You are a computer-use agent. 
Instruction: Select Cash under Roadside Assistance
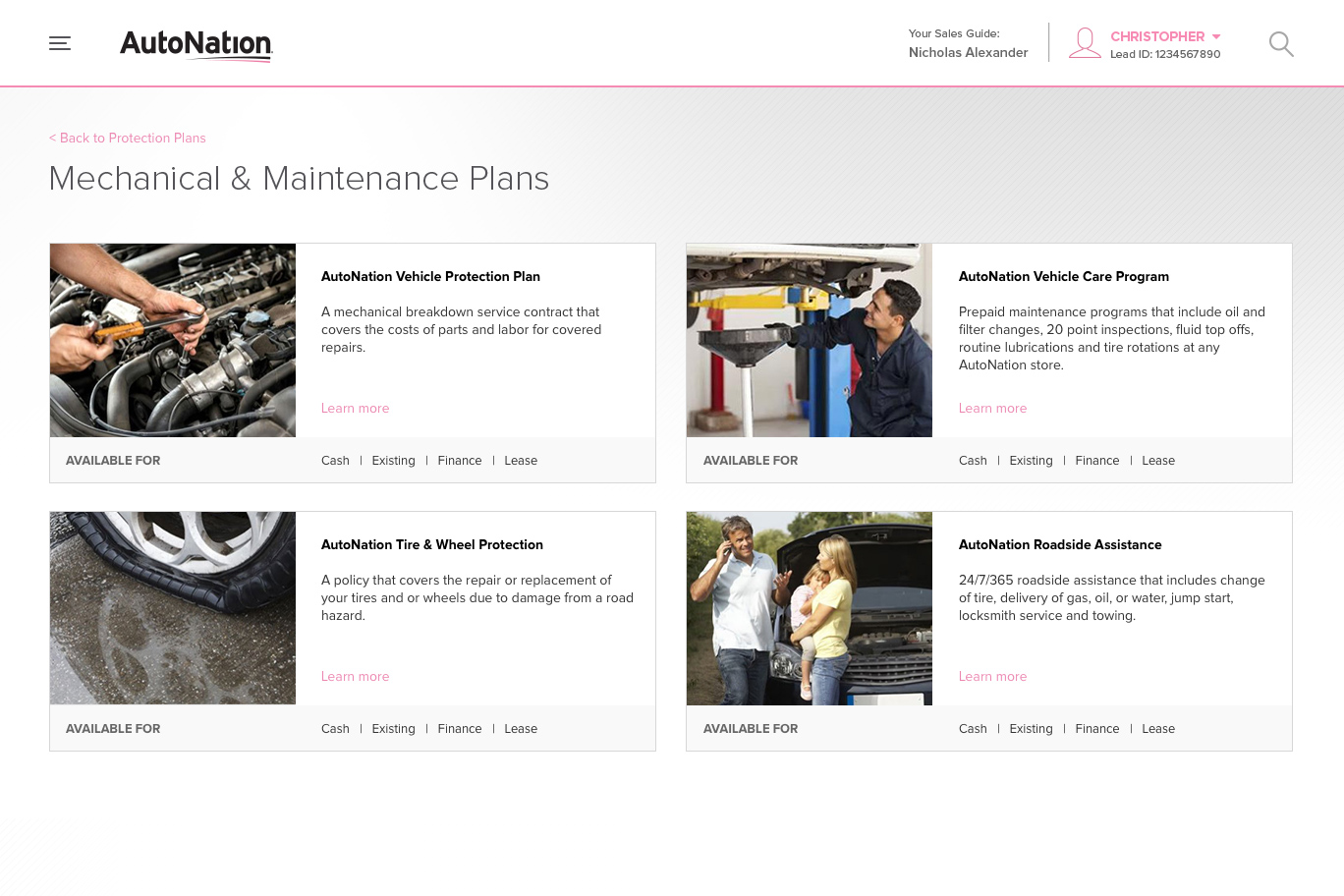point(973,728)
